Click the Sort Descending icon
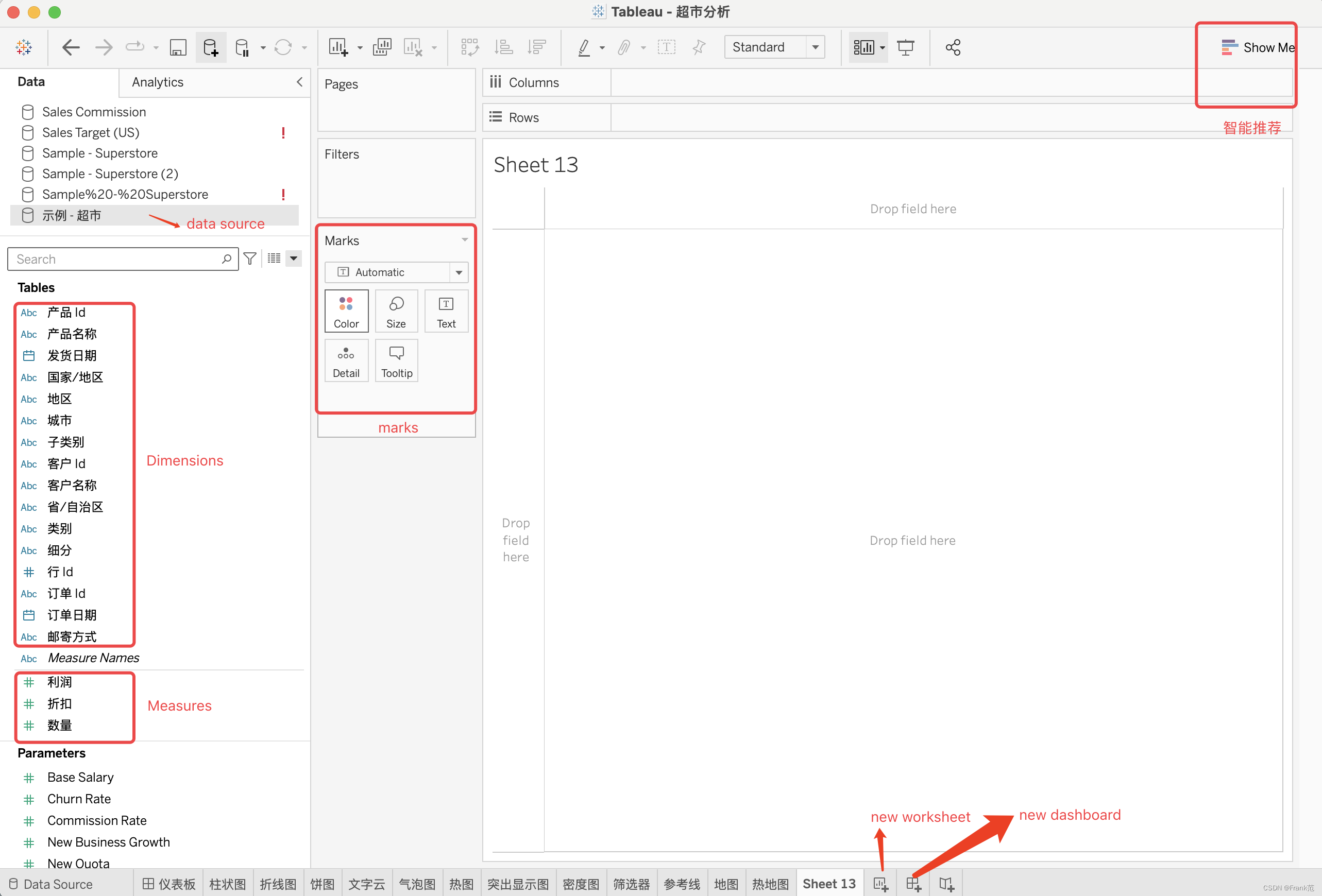This screenshot has height=896, width=1322. (536, 47)
